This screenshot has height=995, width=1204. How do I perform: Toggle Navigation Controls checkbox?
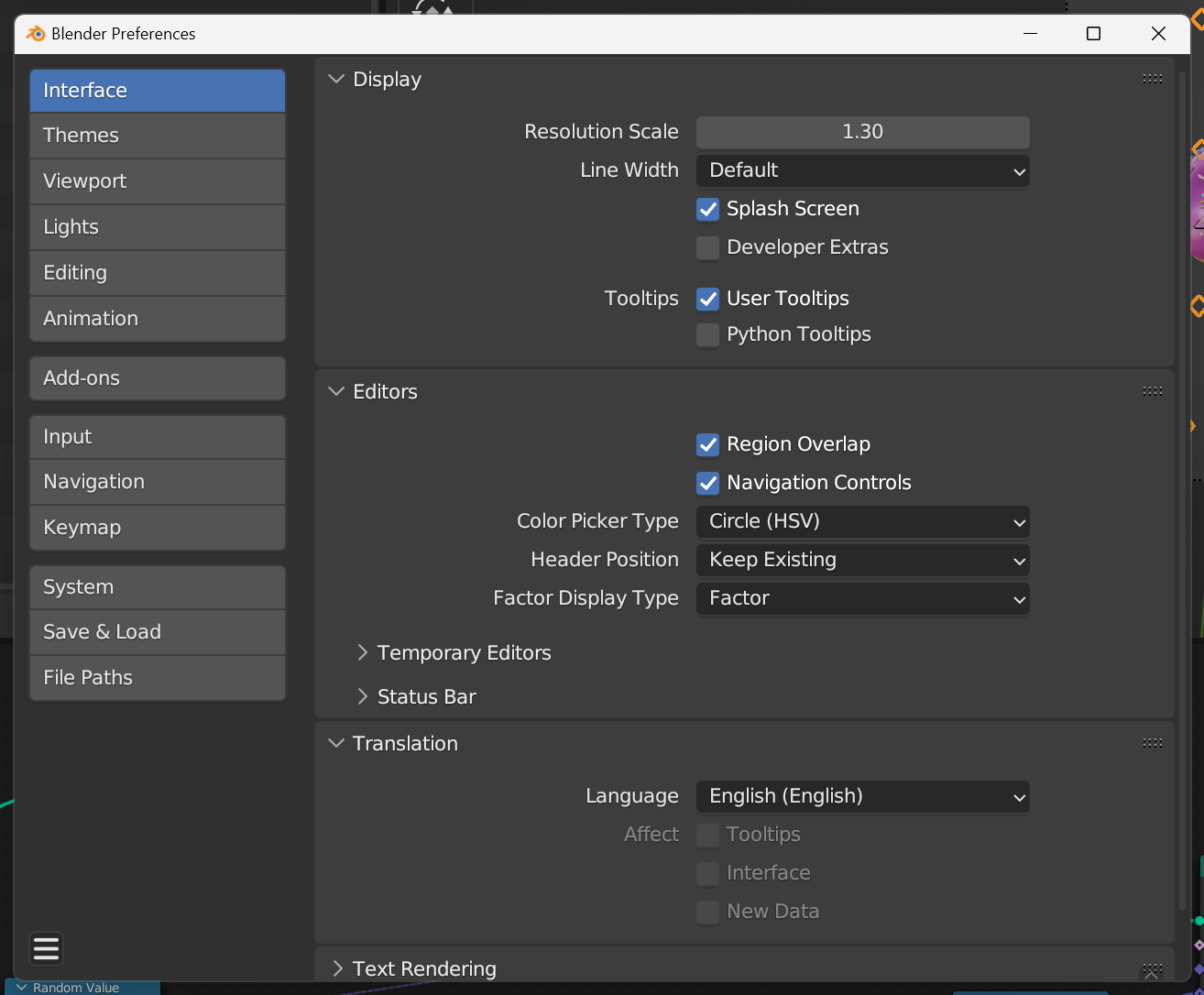(x=707, y=483)
